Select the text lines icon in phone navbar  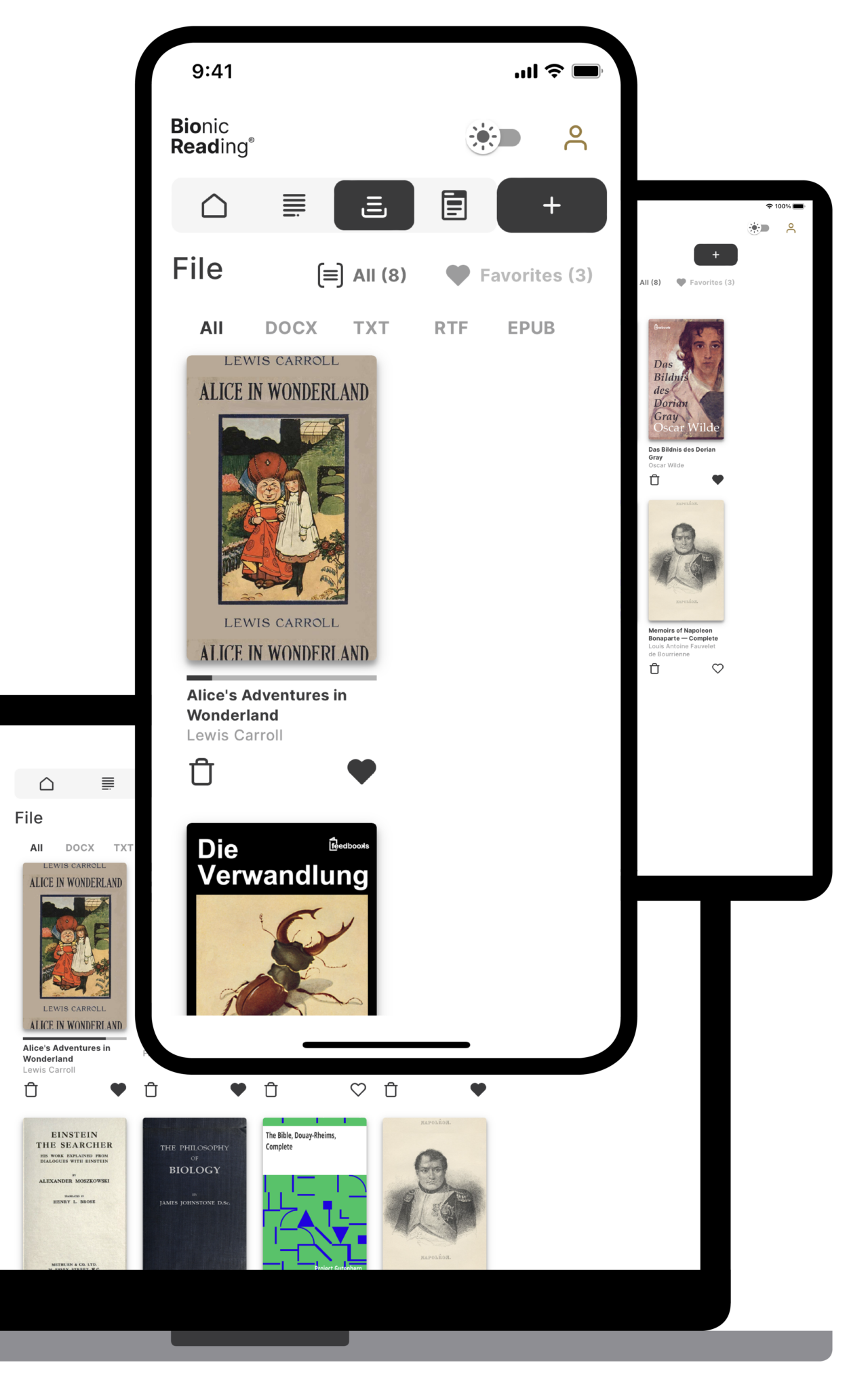click(x=294, y=205)
